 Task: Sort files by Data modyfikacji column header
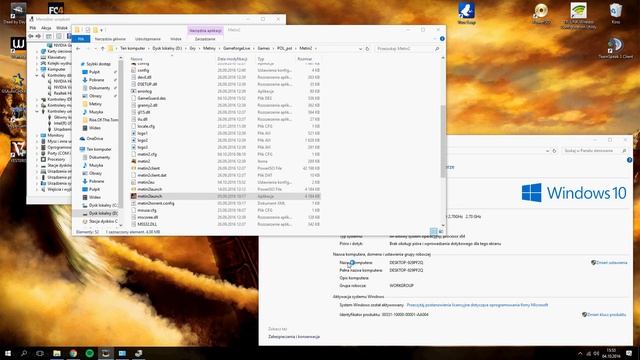(x=232, y=59)
